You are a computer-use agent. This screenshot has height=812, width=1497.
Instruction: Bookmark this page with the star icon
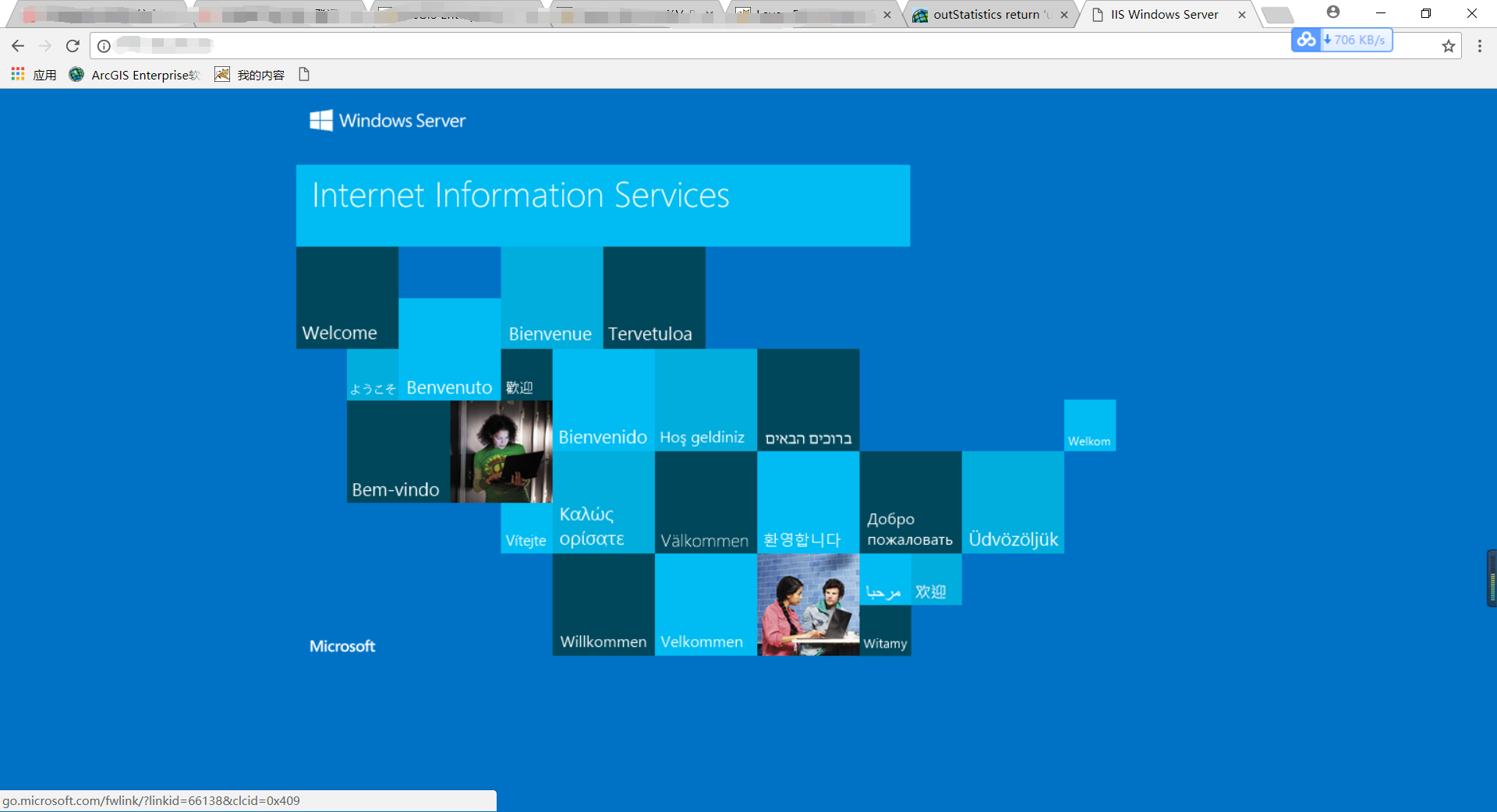(x=1449, y=46)
